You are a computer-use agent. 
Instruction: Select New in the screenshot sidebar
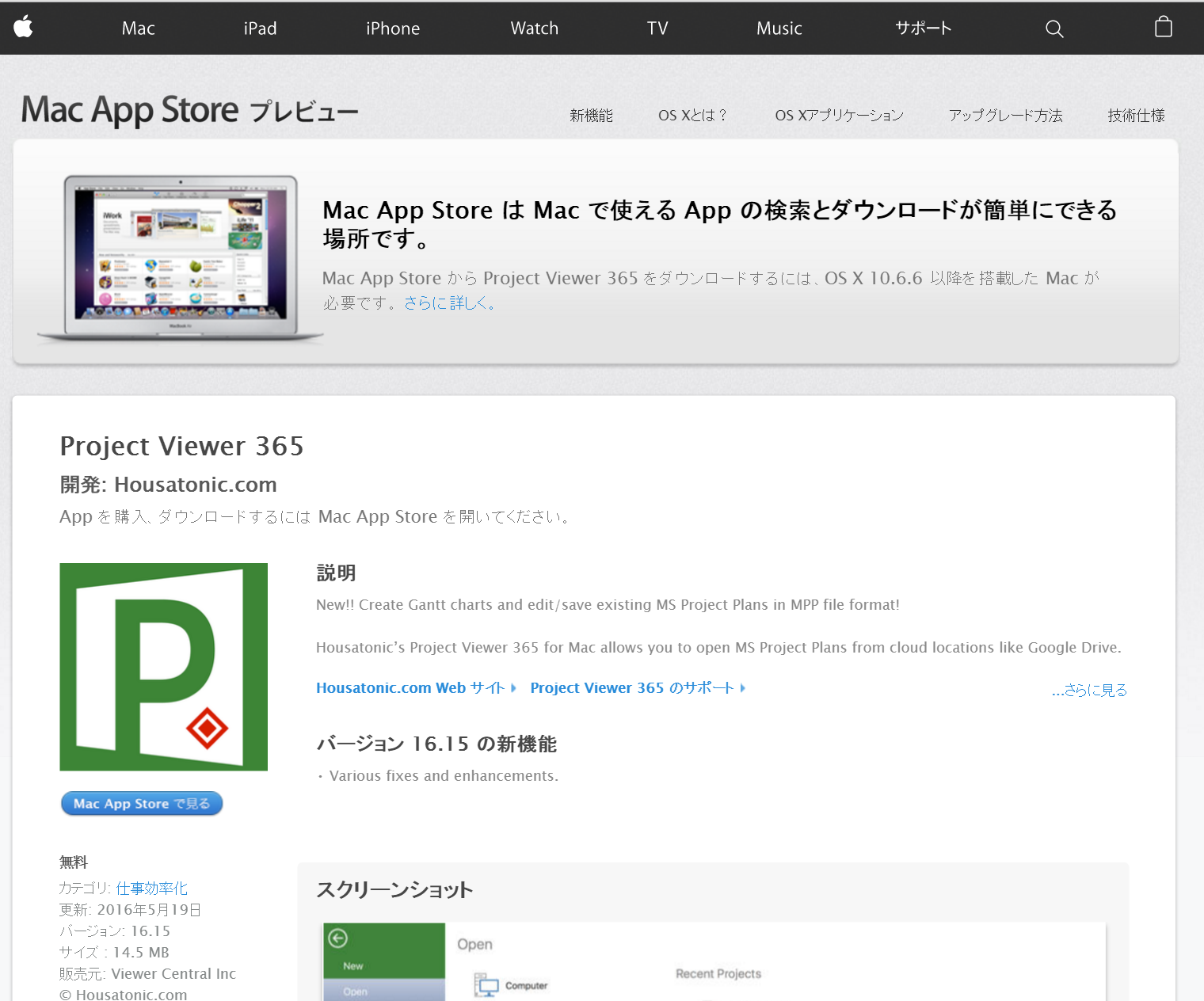(x=353, y=966)
